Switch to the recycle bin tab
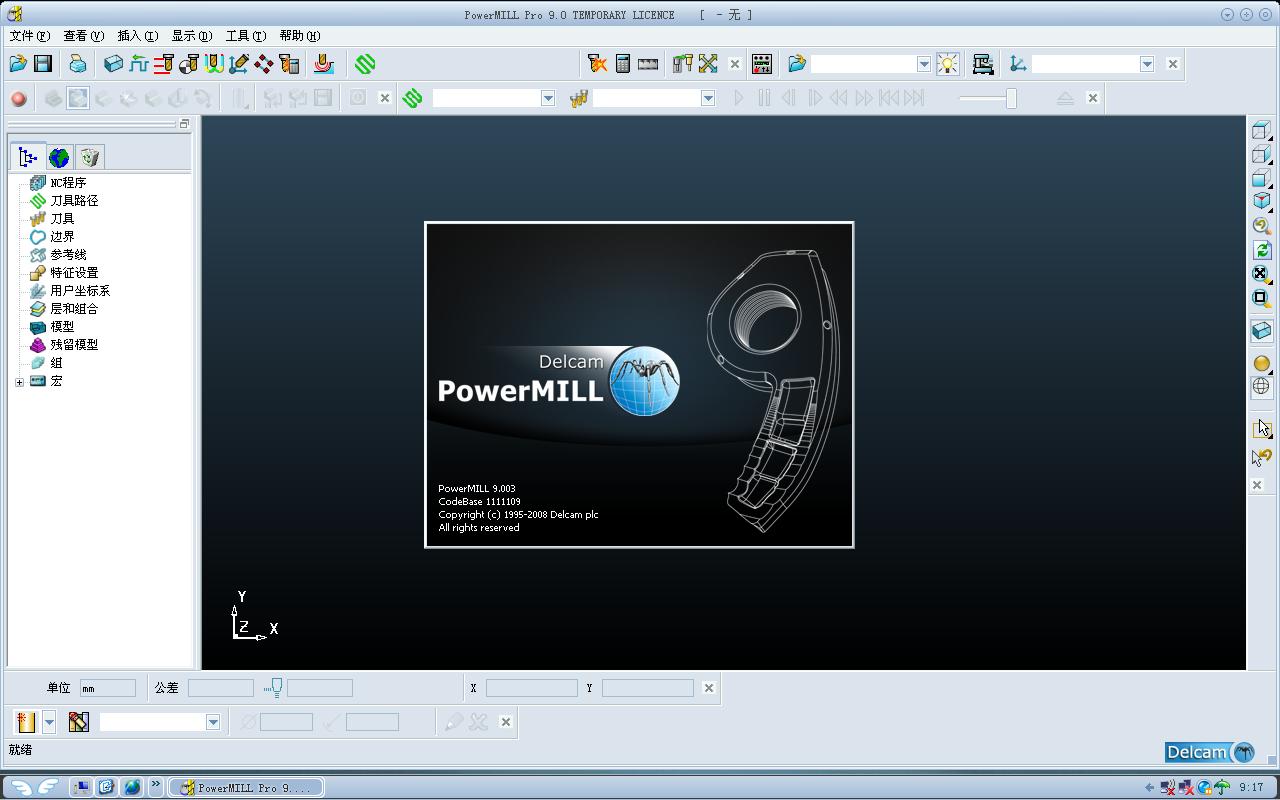 coord(90,157)
